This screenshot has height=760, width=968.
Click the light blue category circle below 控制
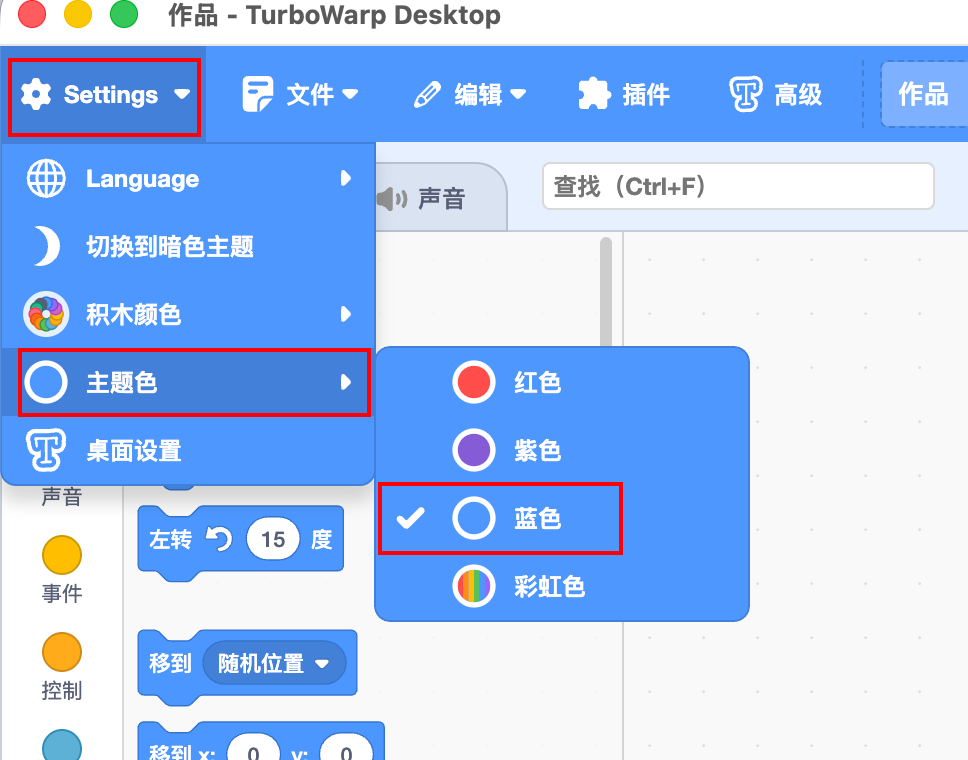[62, 745]
